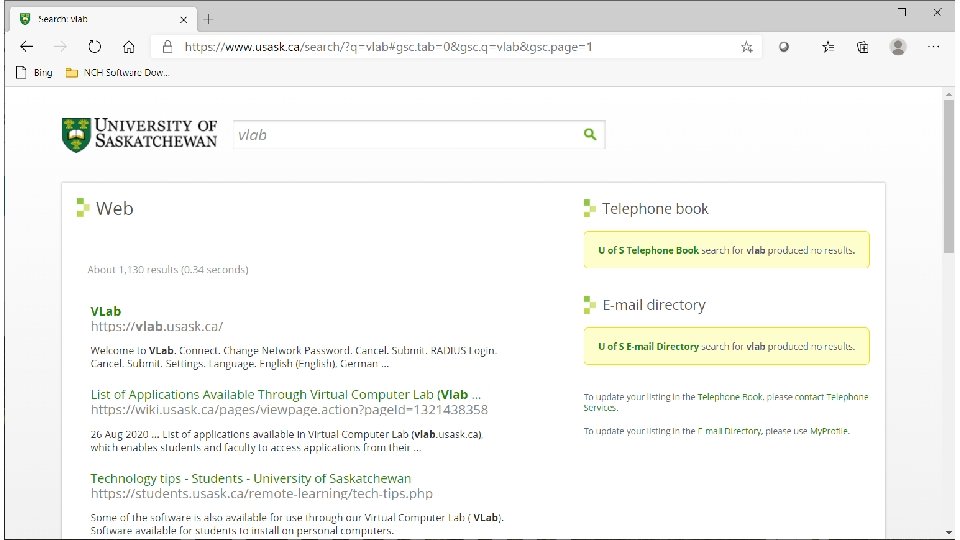Click the Web section heading
Screen dimensions: 960x540
(x=114, y=209)
